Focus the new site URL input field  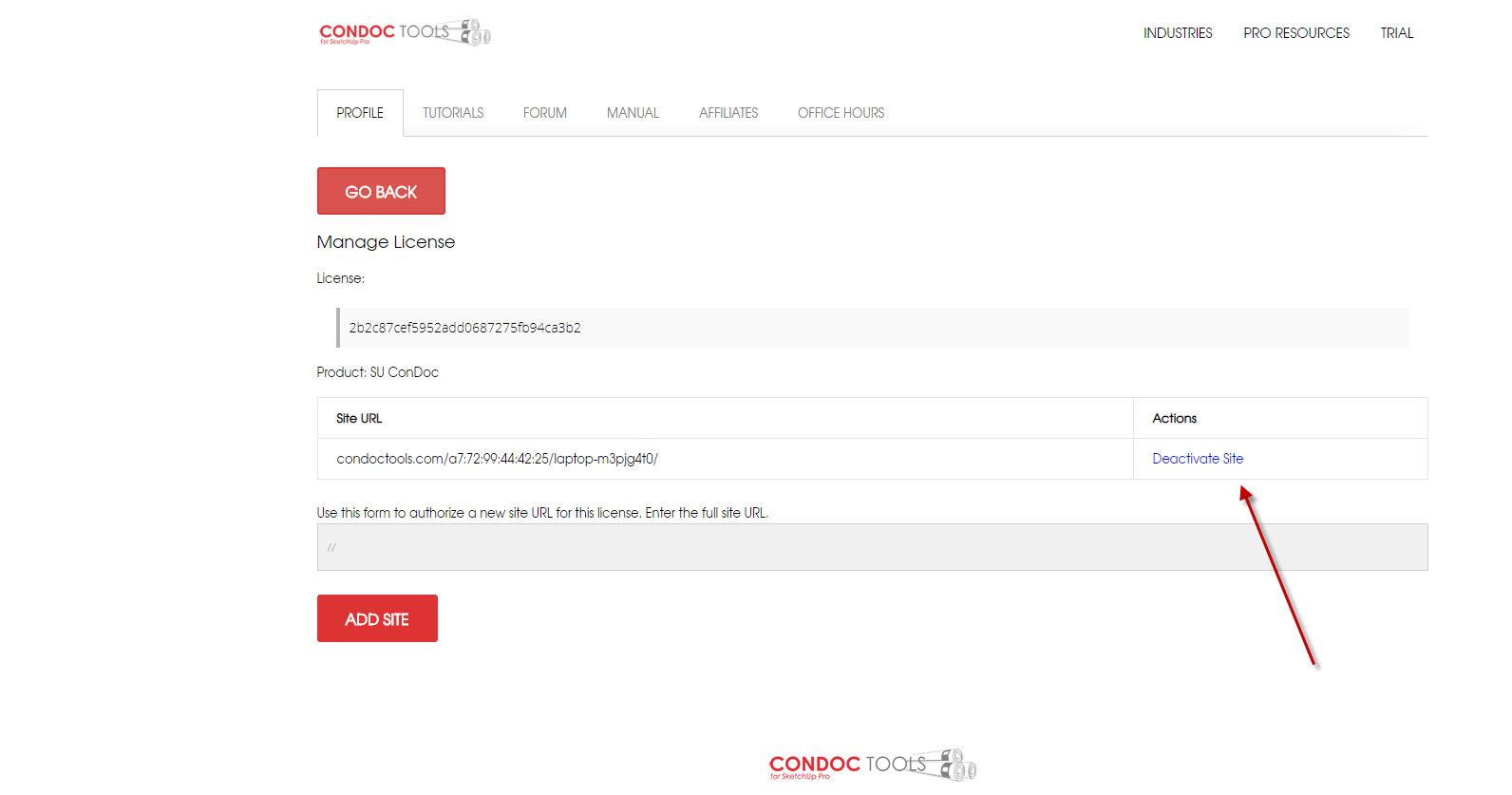coord(872,547)
